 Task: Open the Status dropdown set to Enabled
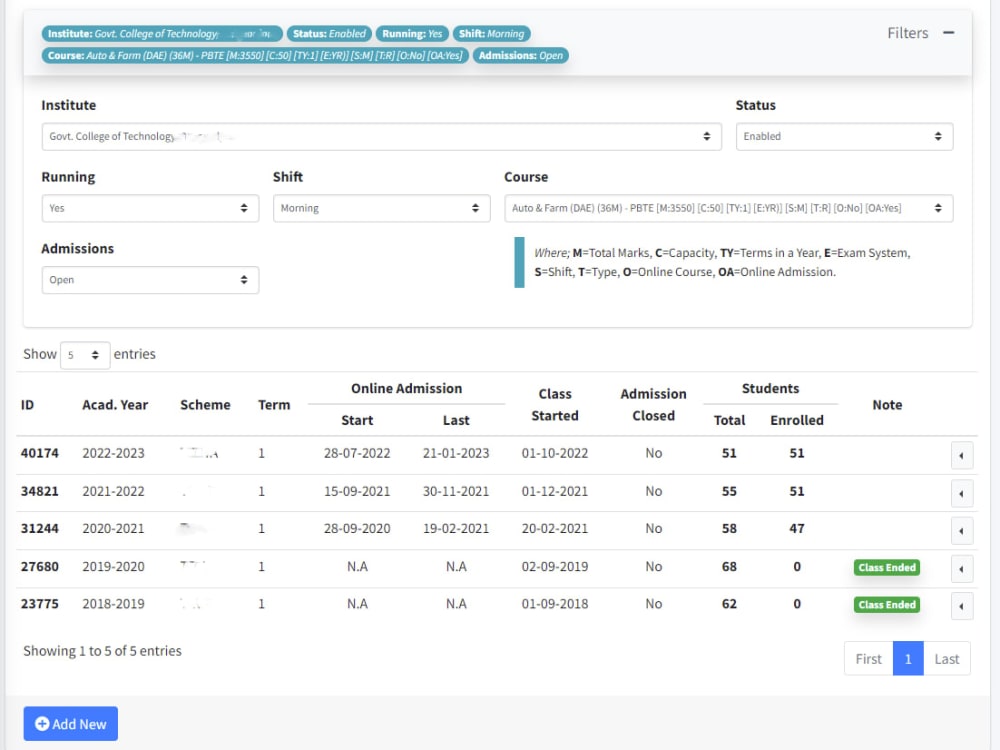[x=844, y=136]
